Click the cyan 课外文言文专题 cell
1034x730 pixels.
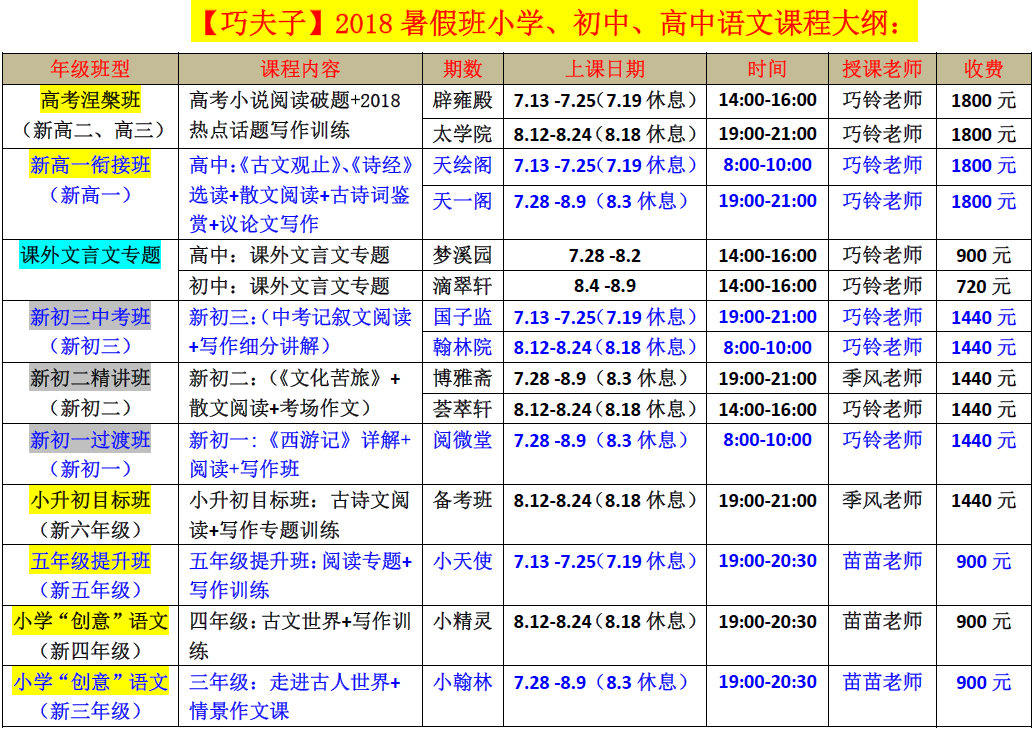coord(91,255)
